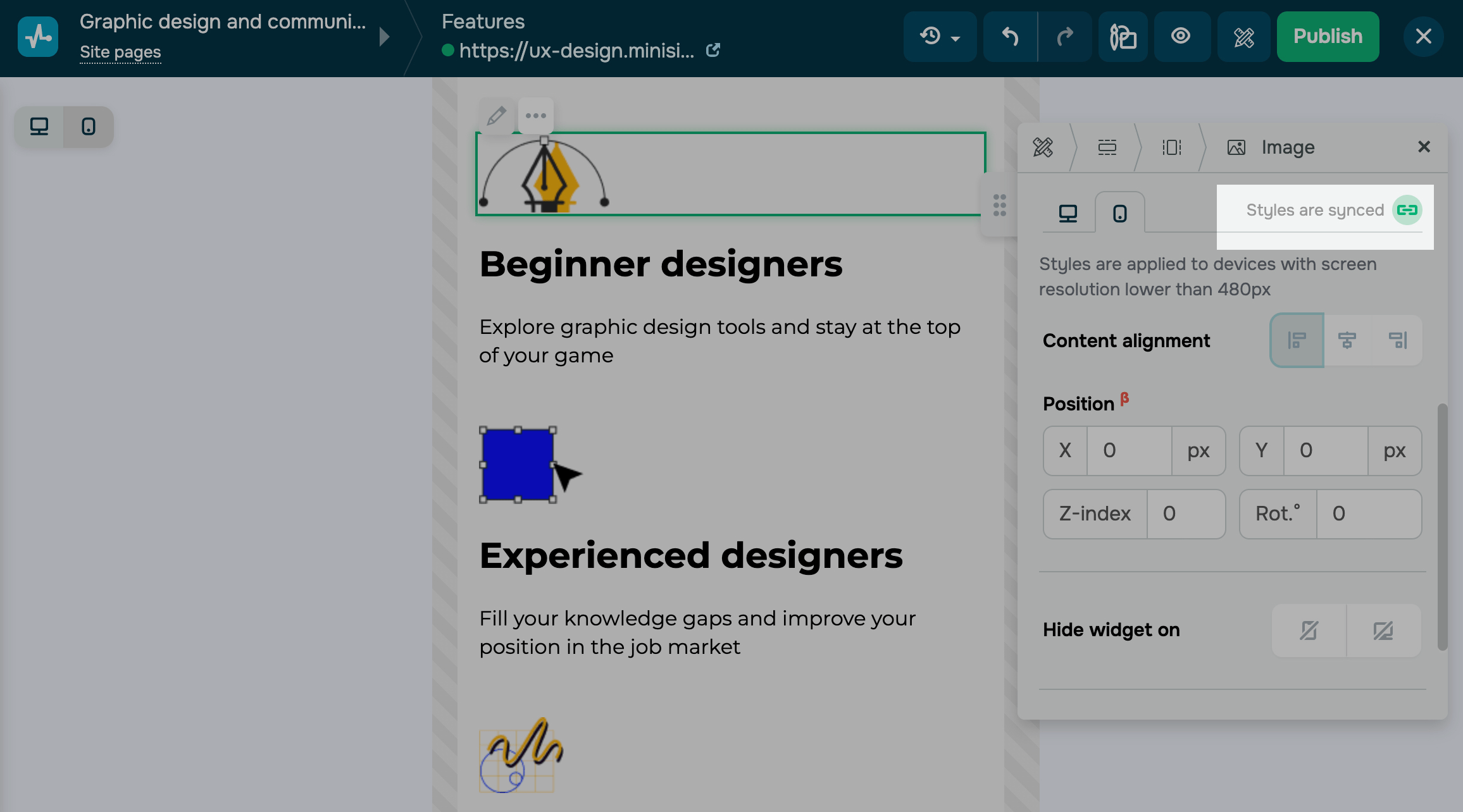Align content to center

(1347, 340)
